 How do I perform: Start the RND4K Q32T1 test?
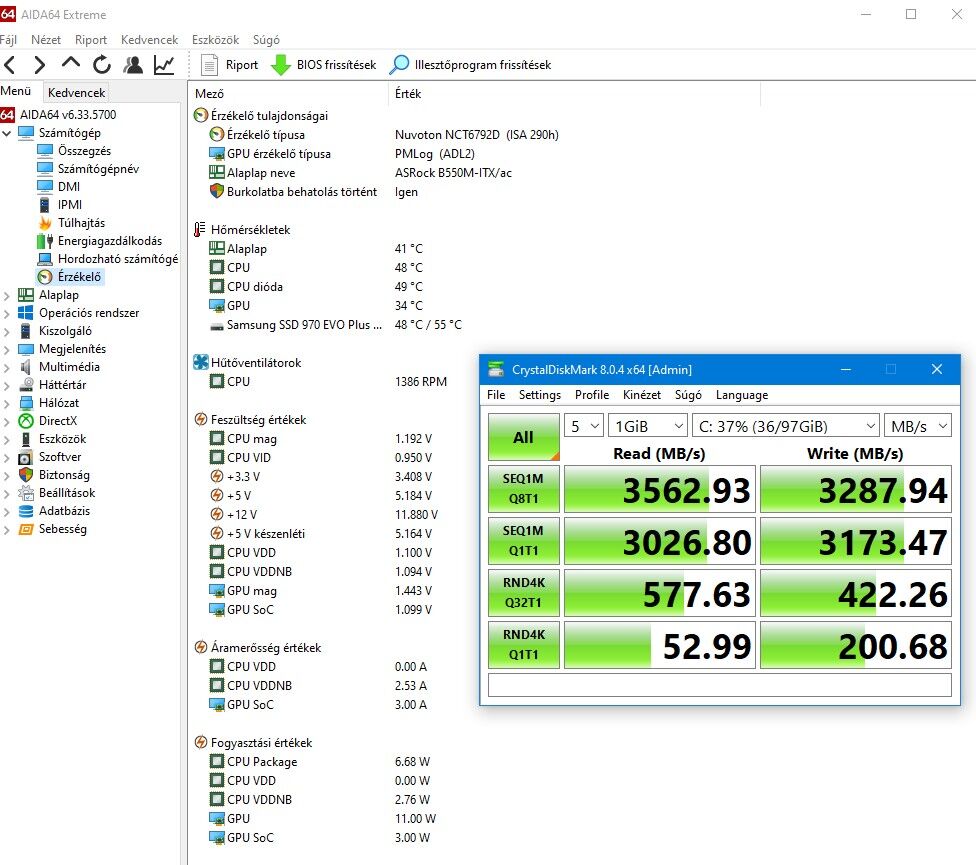(523, 593)
